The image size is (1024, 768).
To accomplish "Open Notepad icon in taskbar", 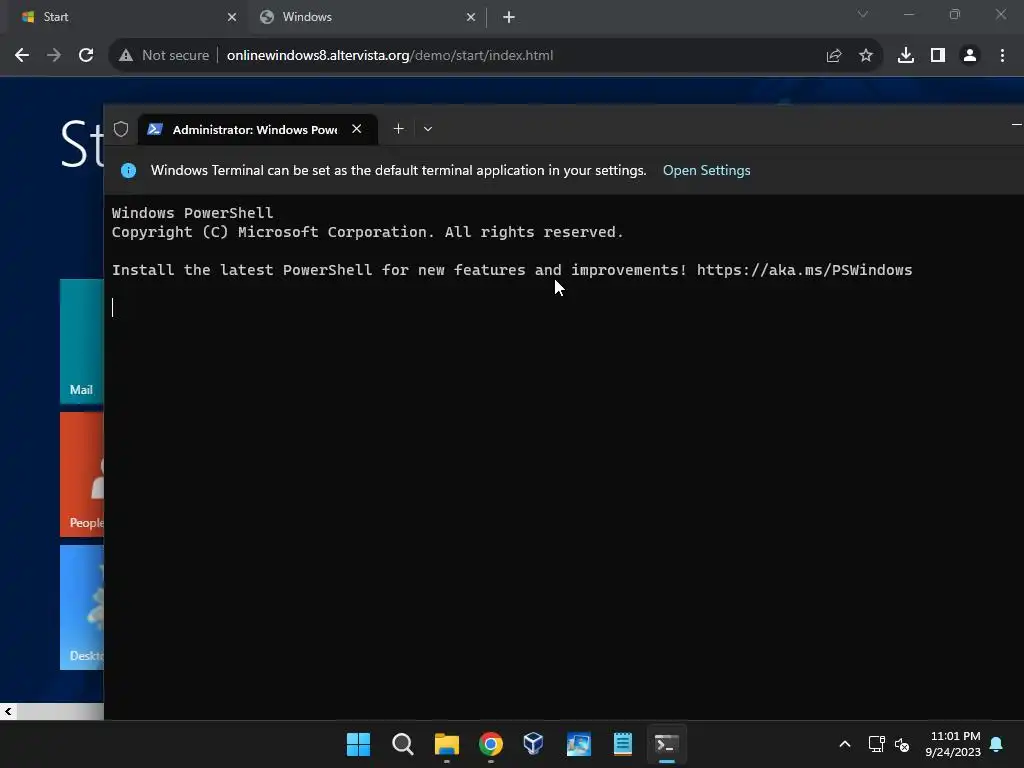I will coord(623,744).
